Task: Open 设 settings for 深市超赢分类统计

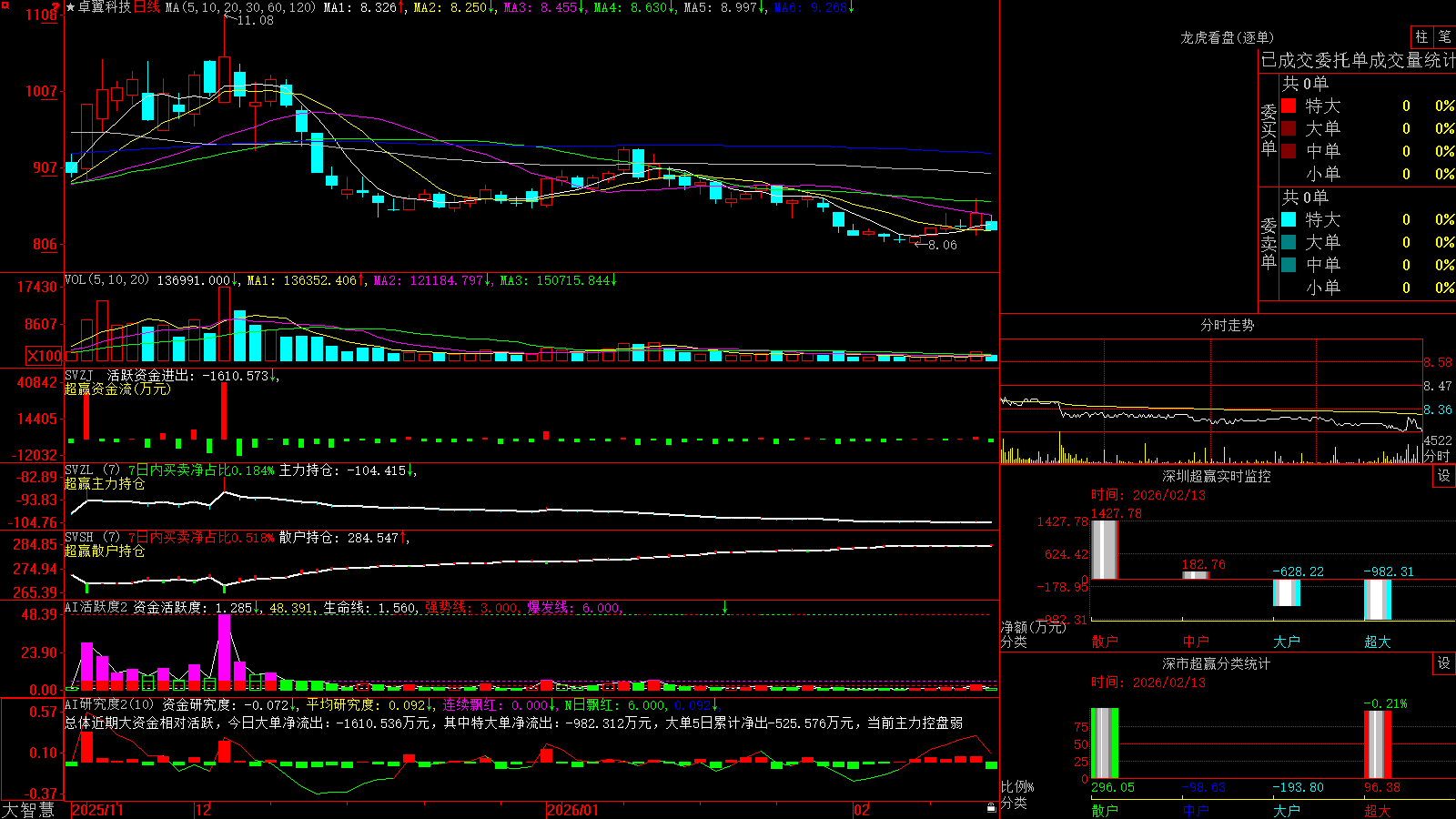Action: coord(1444,663)
